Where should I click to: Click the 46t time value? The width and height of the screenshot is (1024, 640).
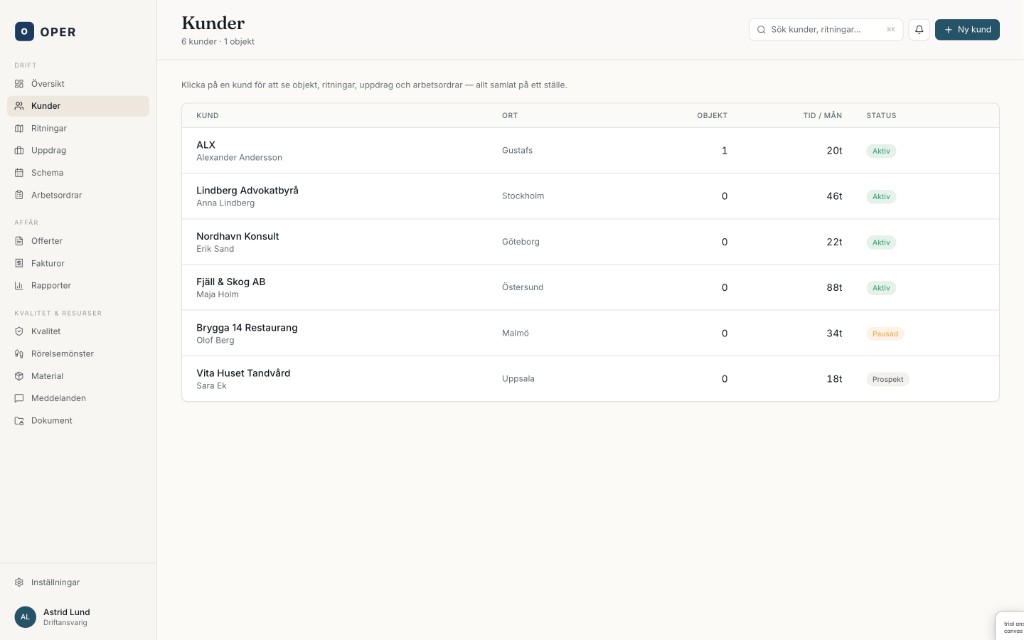point(834,196)
